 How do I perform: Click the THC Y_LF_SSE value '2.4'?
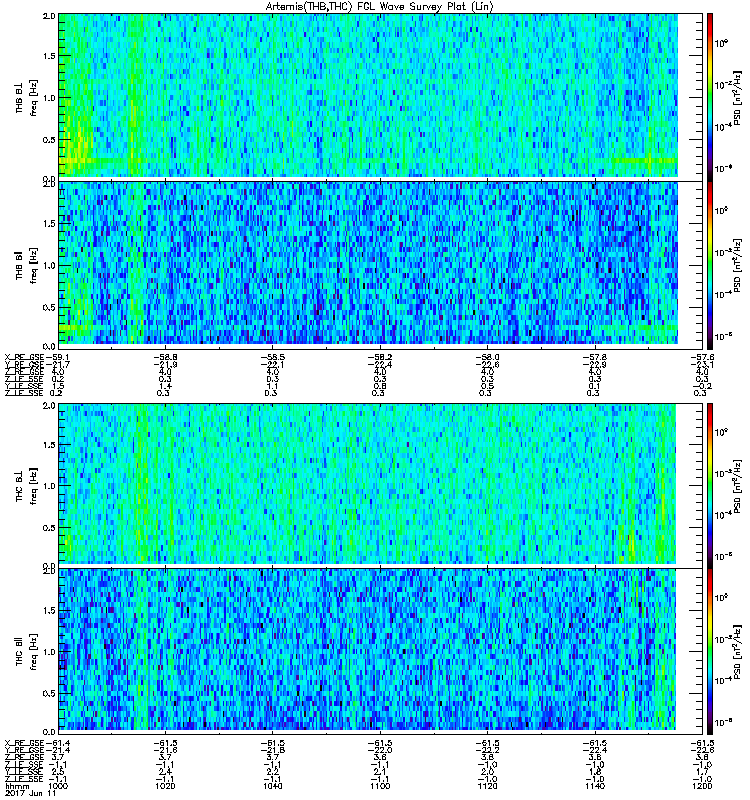(165, 772)
